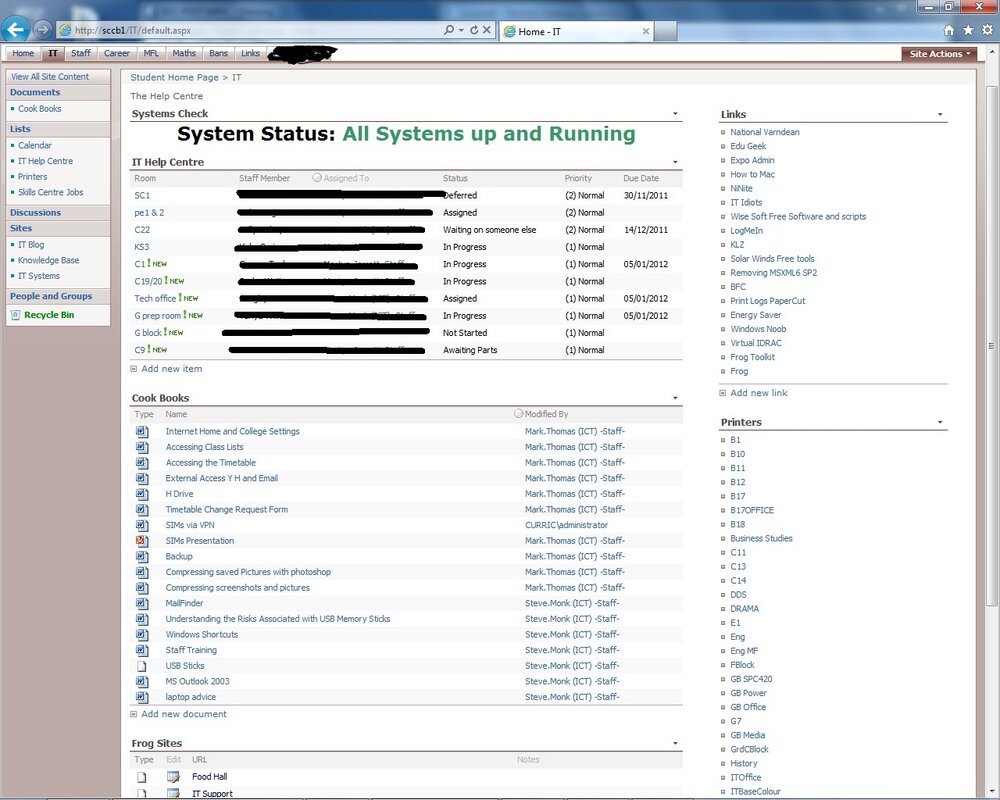Sort help centre by Status column
The height and width of the screenshot is (800, 1000).
pos(455,178)
